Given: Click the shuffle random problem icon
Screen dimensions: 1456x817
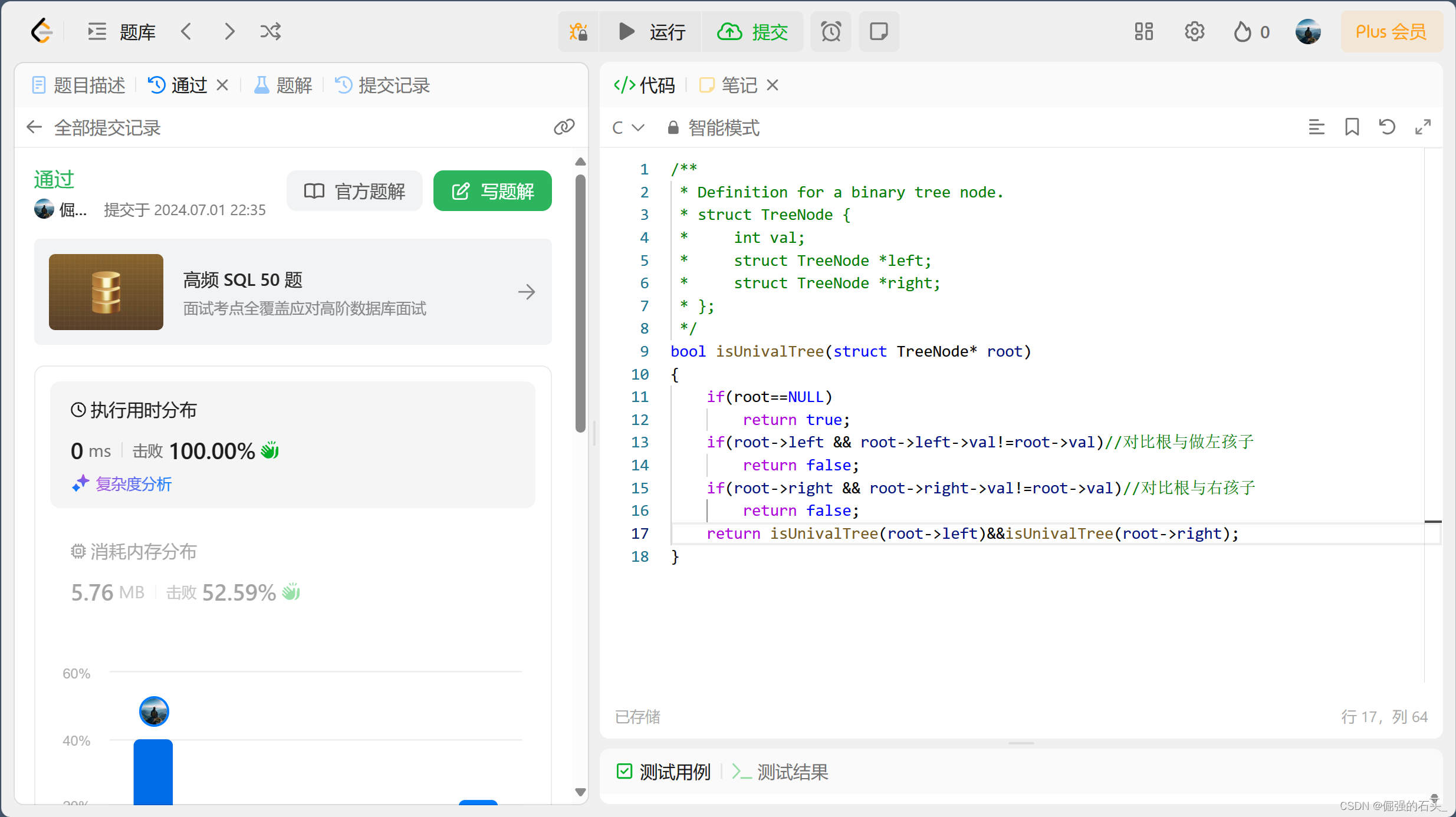Looking at the screenshot, I should tap(271, 31).
